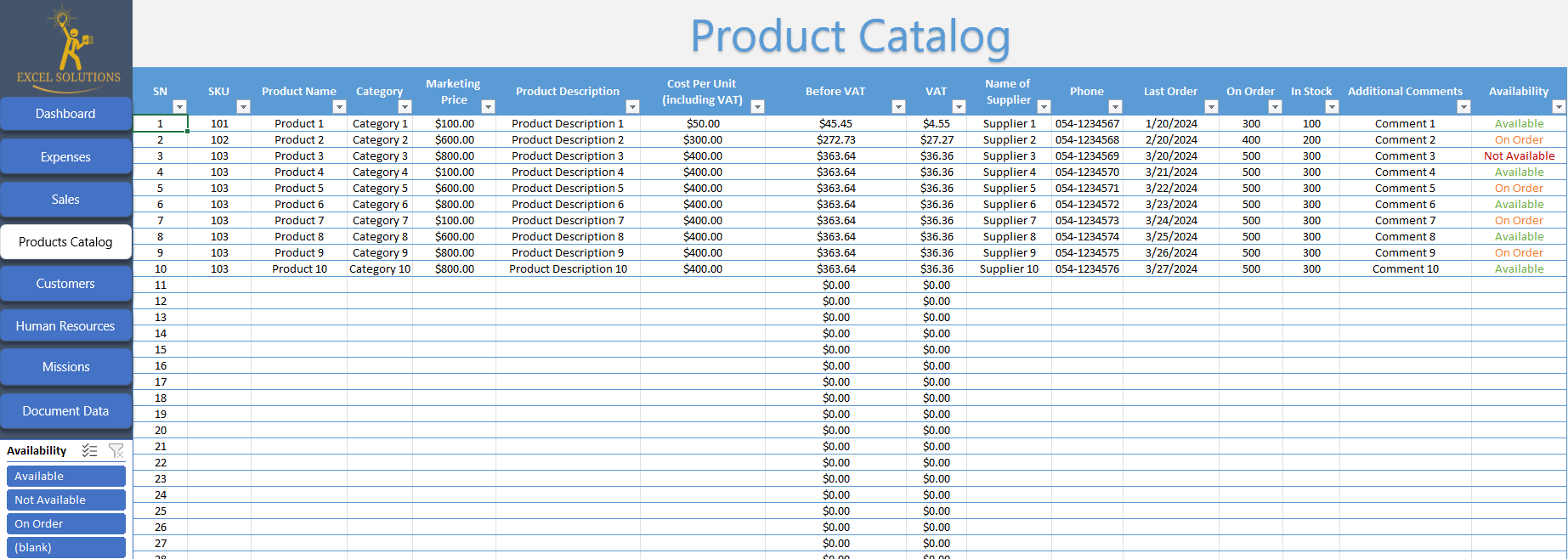Screen dimensions: 1568x559
Task: Open the SKU column filter dropdown
Action: pos(243,107)
